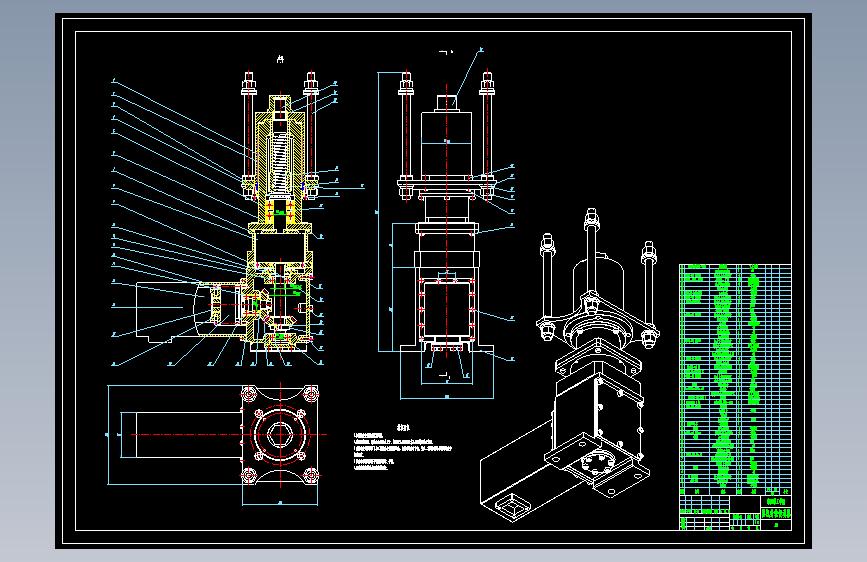
Task: Click the side elevation view with red centerline
Action: click(x=447, y=224)
